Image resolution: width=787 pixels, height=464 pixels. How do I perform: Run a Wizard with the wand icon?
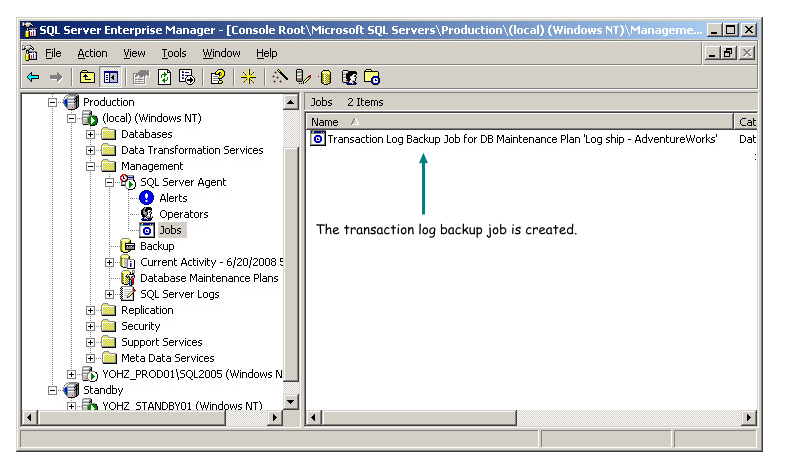[280, 77]
